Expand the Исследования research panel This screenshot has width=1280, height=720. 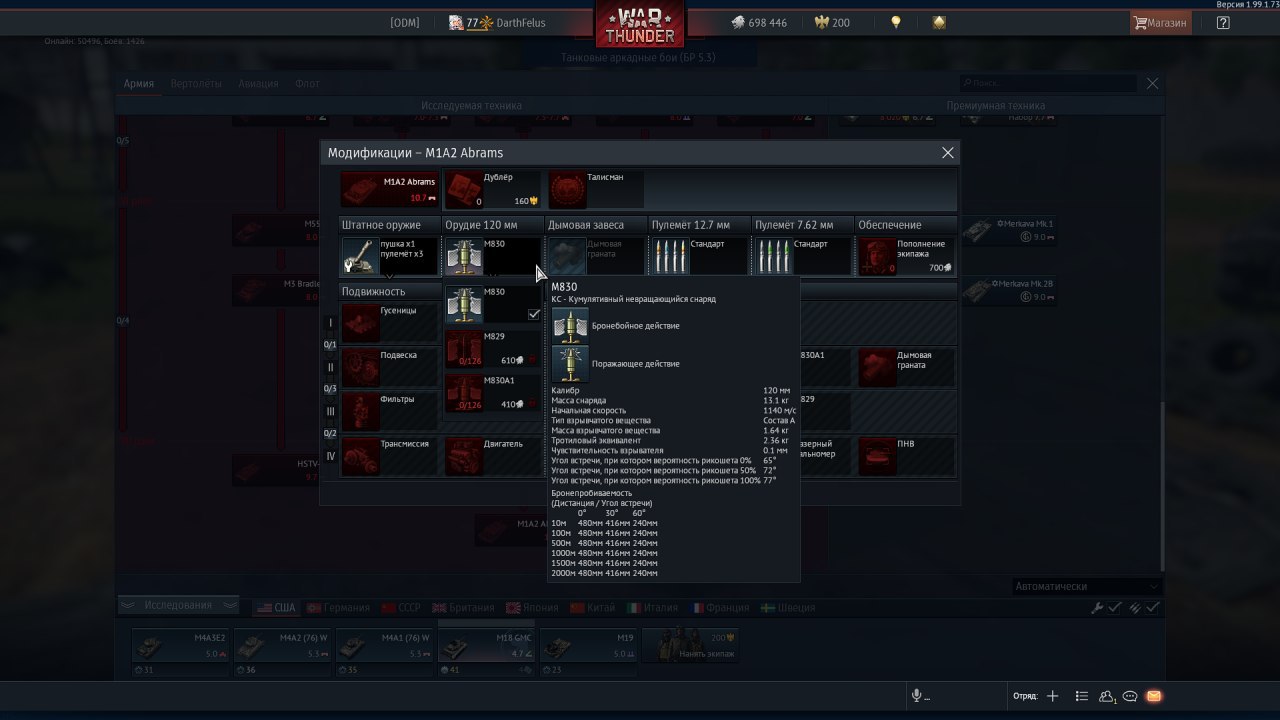click(x=179, y=605)
